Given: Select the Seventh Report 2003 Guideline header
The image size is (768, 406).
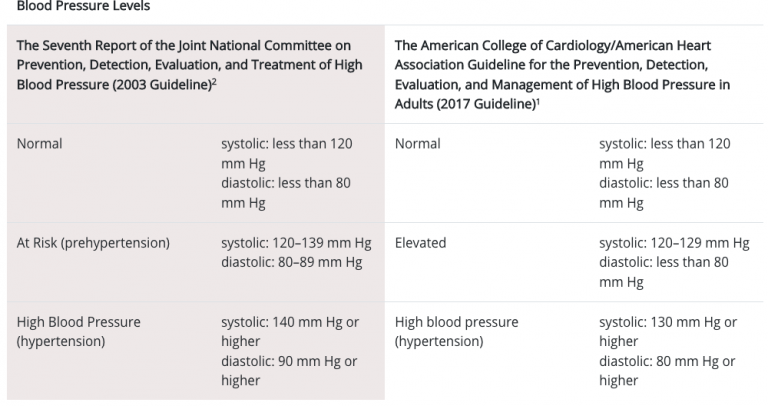Looking at the screenshot, I should pyautogui.click(x=190, y=65).
